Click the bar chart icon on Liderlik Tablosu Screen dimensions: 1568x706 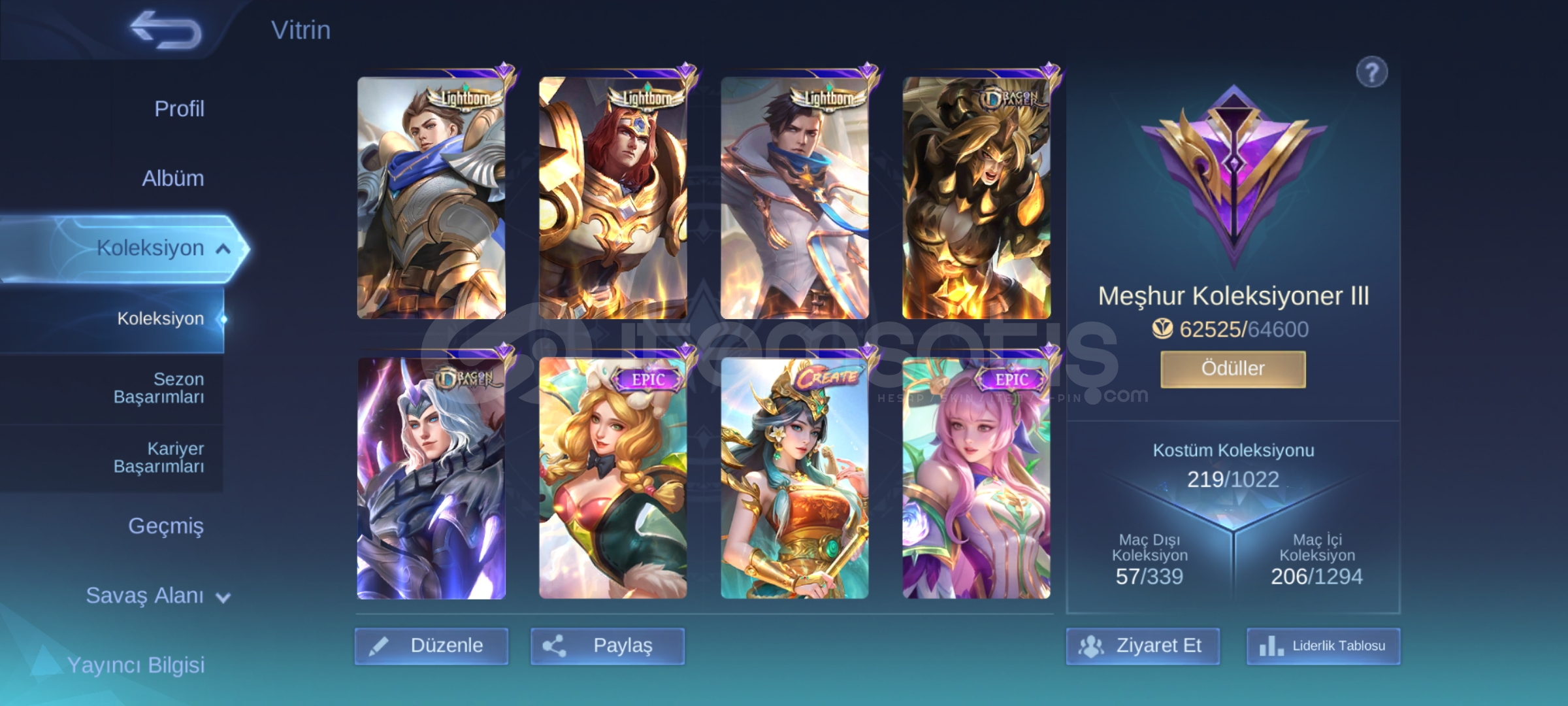coord(1271,646)
